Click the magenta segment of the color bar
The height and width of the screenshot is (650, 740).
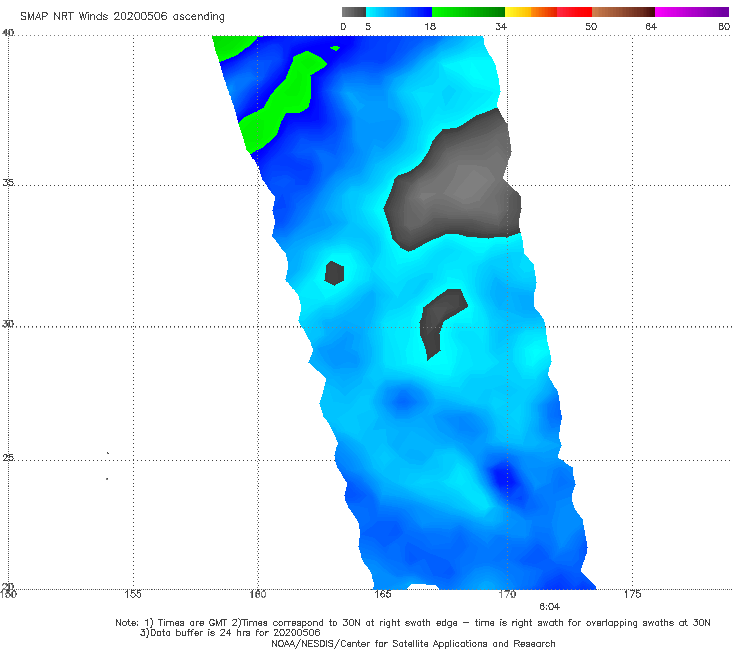coord(692,12)
